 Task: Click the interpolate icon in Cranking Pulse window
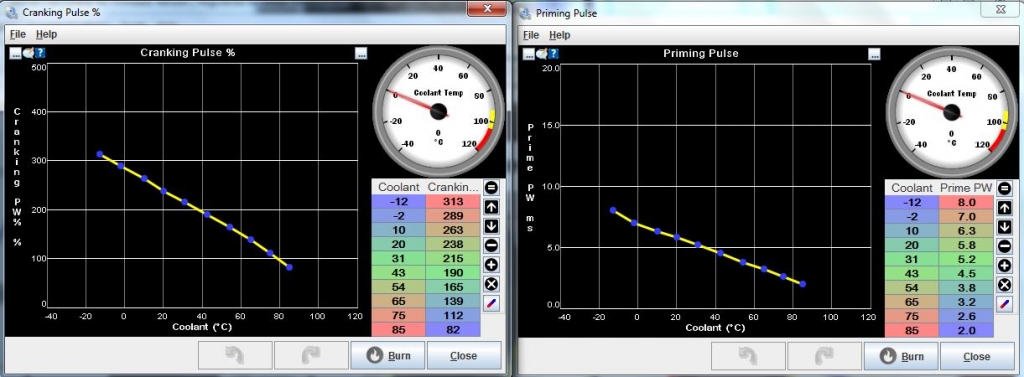492,303
